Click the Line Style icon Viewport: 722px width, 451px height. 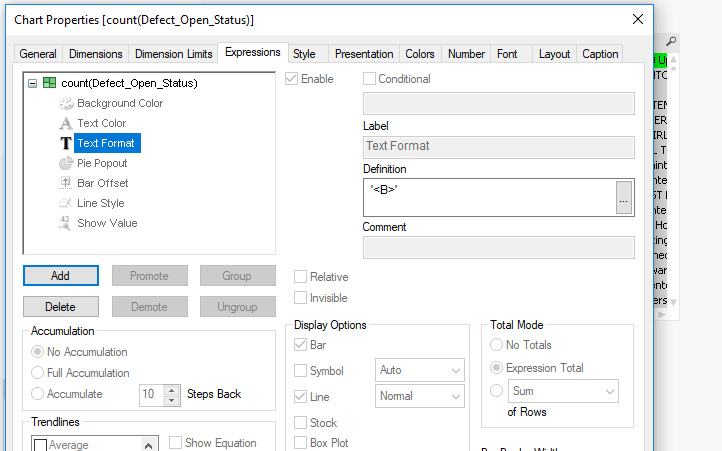pyautogui.click(x=65, y=203)
